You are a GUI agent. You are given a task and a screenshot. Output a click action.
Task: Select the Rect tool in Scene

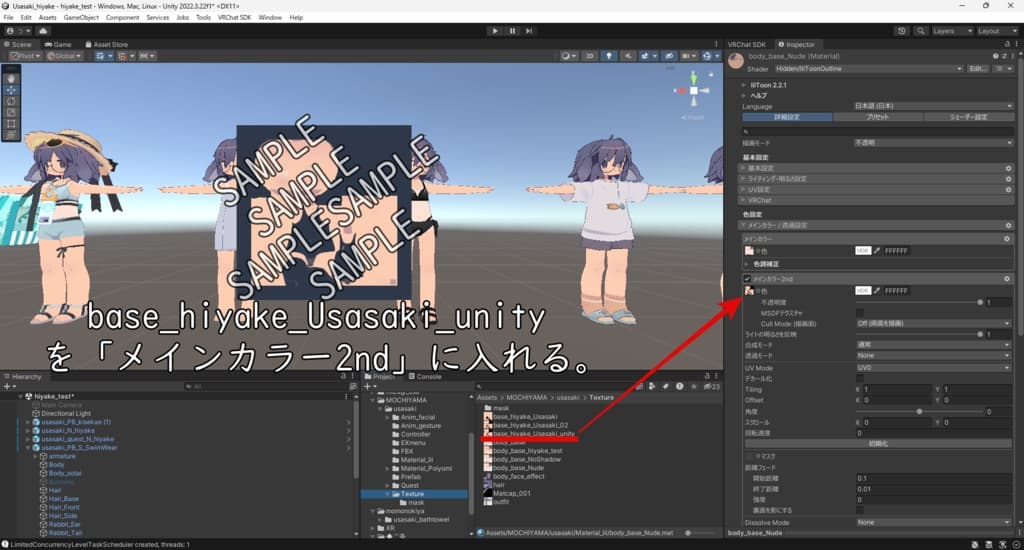pyautogui.click(x=11, y=123)
